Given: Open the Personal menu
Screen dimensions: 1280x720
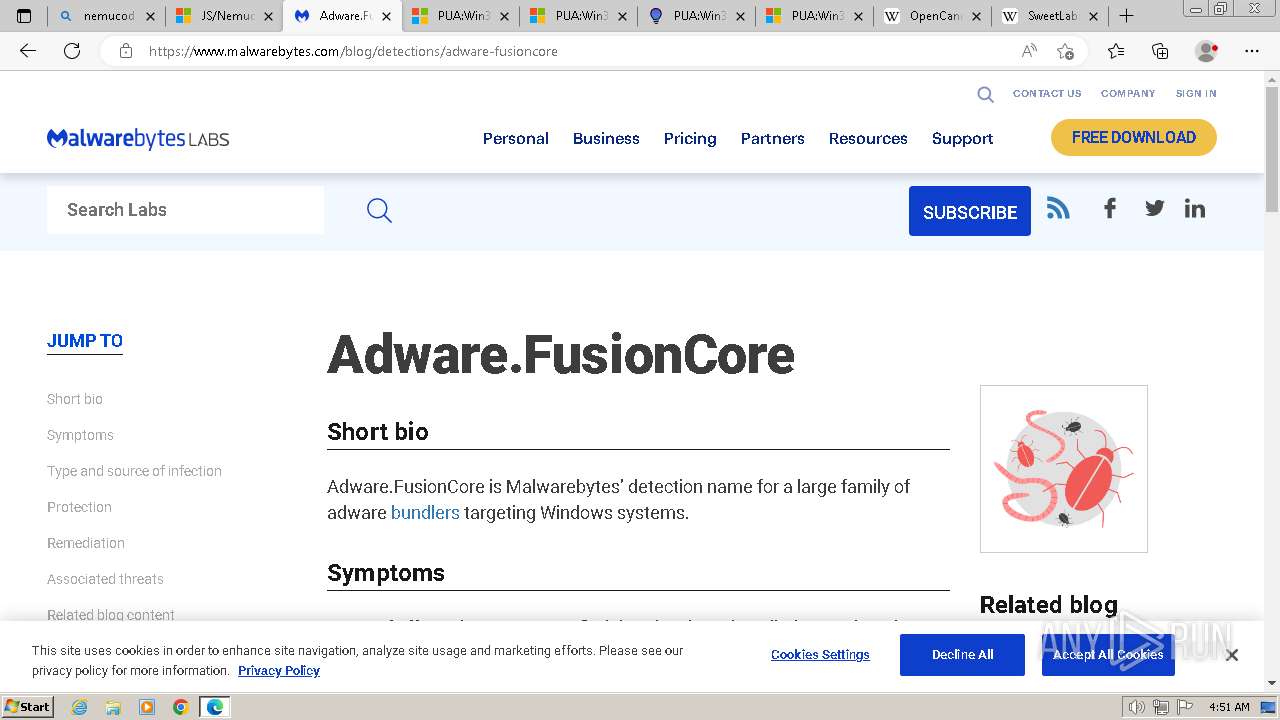Looking at the screenshot, I should click(x=516, y=139).
